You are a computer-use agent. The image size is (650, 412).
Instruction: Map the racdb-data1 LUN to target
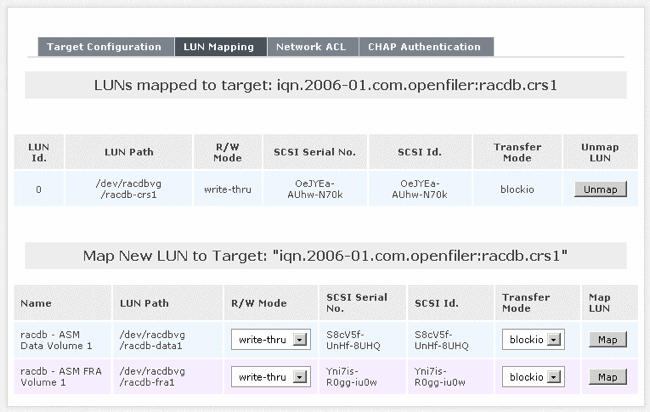[607, 340]
